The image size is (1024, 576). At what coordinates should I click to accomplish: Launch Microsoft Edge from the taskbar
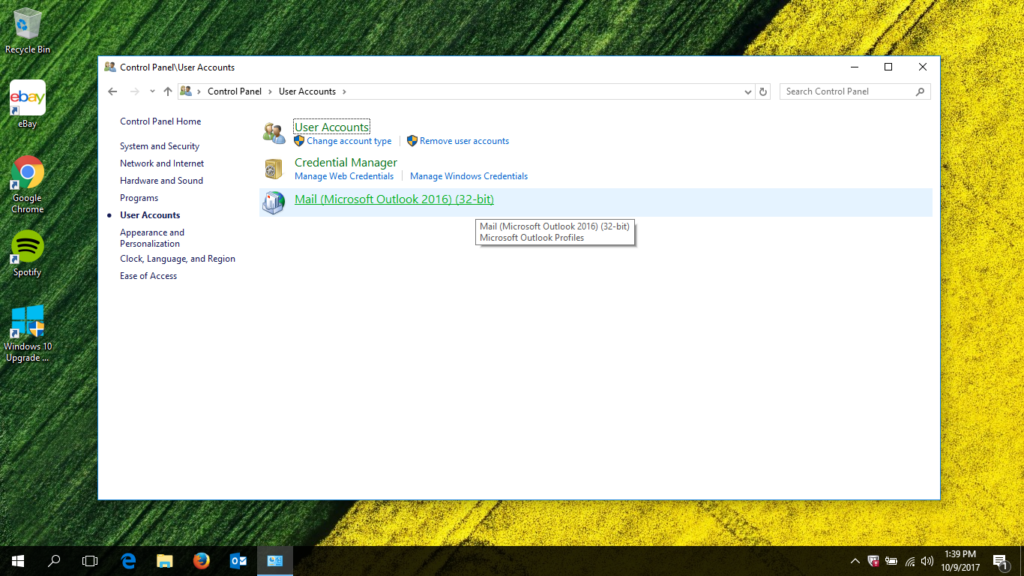[127, 561]
